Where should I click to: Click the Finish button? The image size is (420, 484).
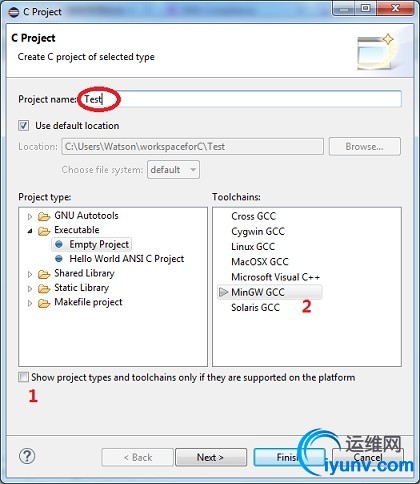(289, 457)
